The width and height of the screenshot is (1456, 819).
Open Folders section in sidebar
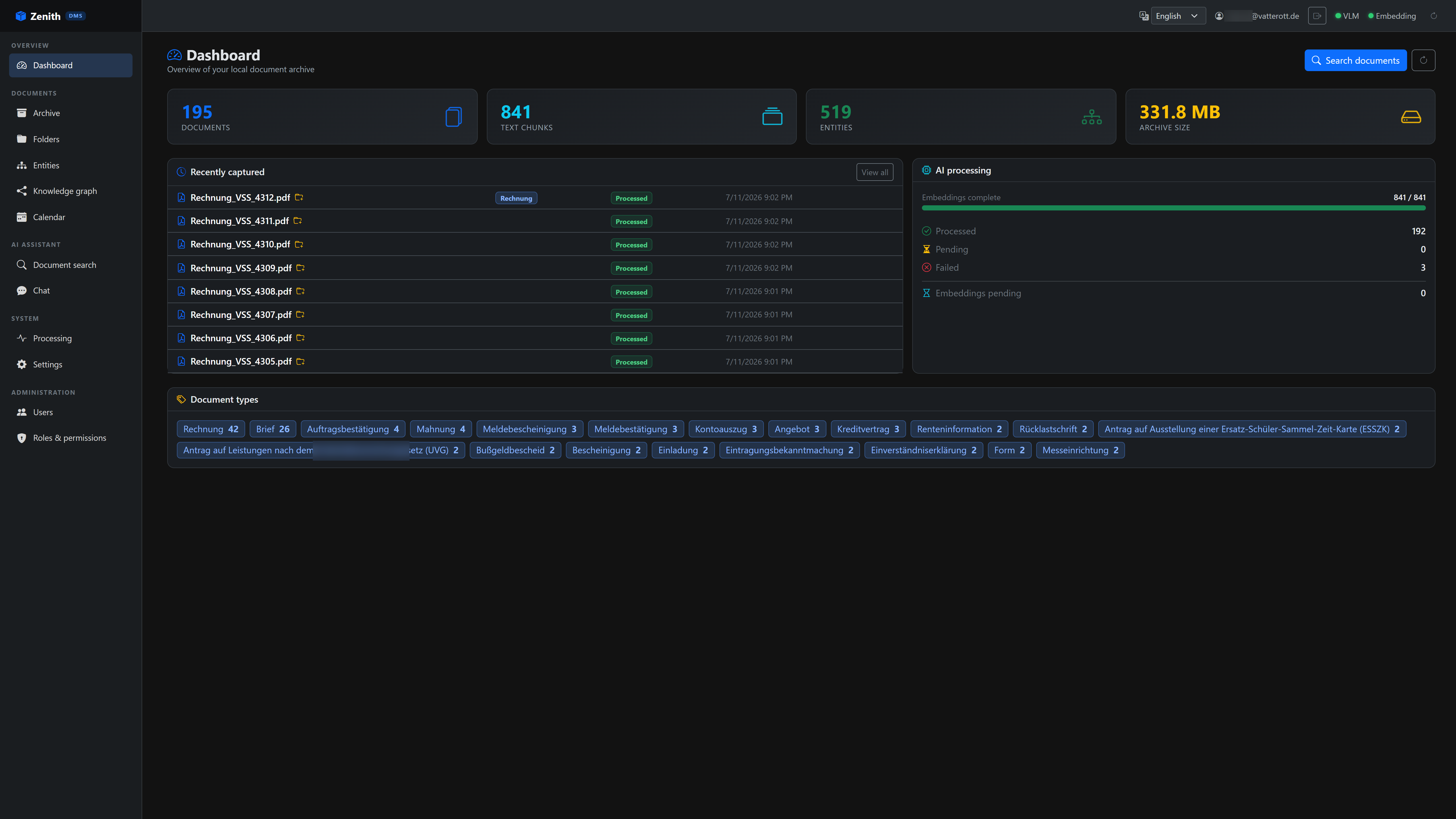tap(71, 139)
